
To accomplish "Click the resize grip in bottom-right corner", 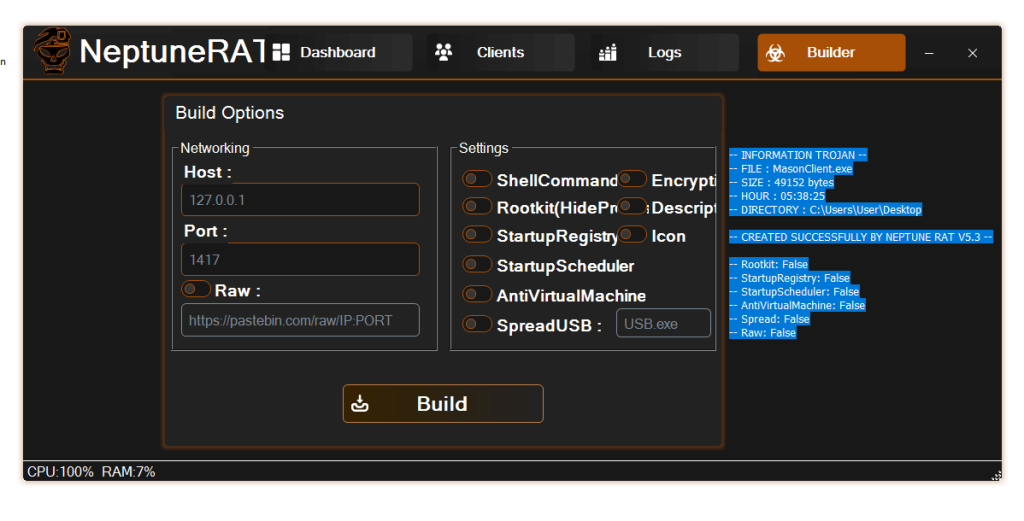I will tap(996, 476).
